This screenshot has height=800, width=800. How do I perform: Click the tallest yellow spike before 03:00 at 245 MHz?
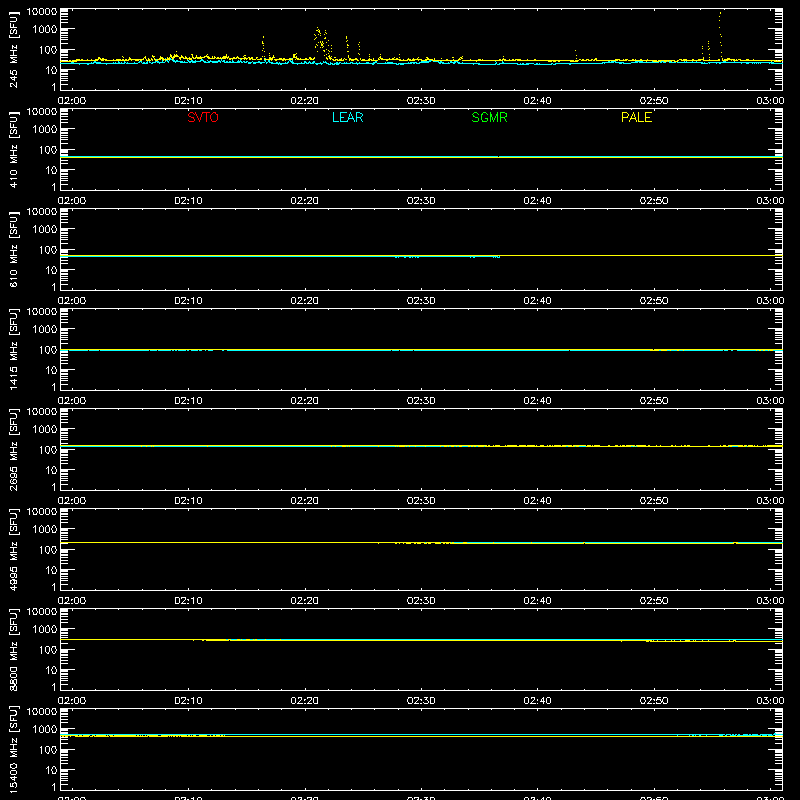720,36
